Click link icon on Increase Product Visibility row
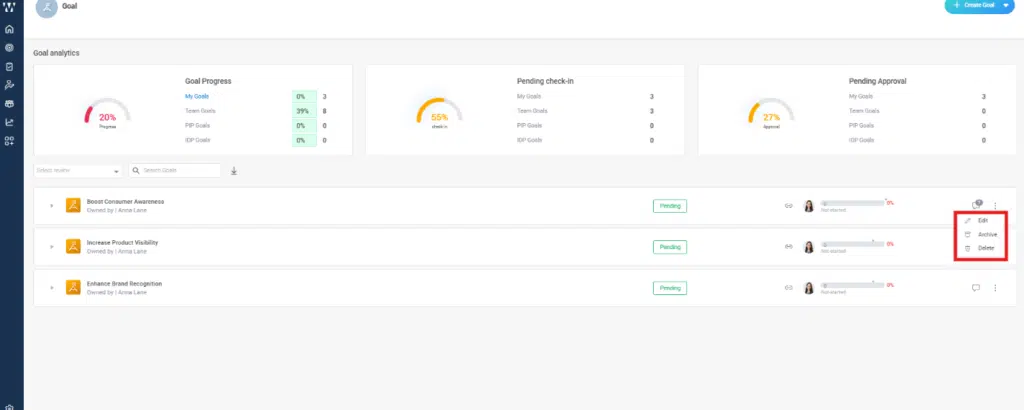 pos(788,247)
